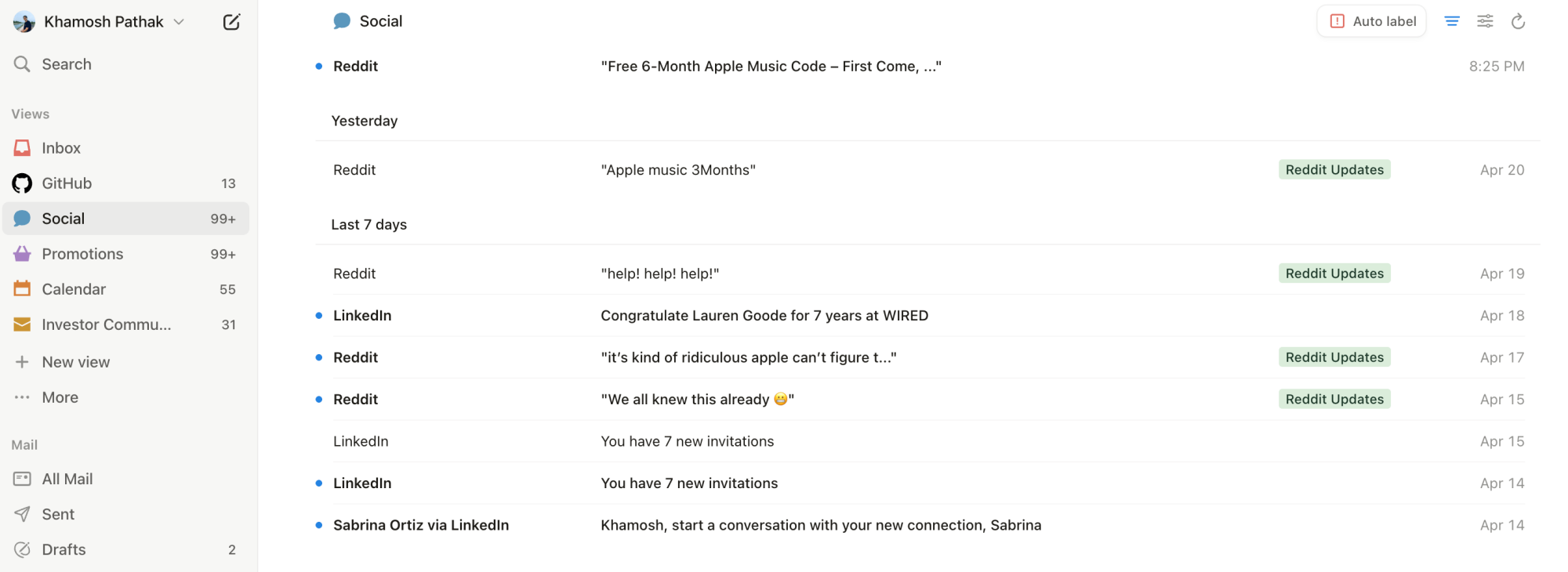Refresh the mailbox
1568x572 pixels.
click(1518, 21)
